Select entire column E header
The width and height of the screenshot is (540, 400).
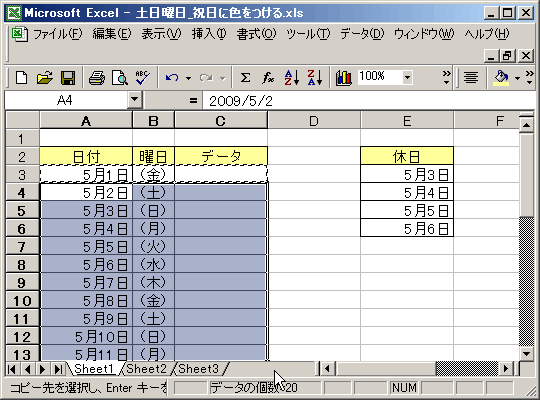pos(407,121)
